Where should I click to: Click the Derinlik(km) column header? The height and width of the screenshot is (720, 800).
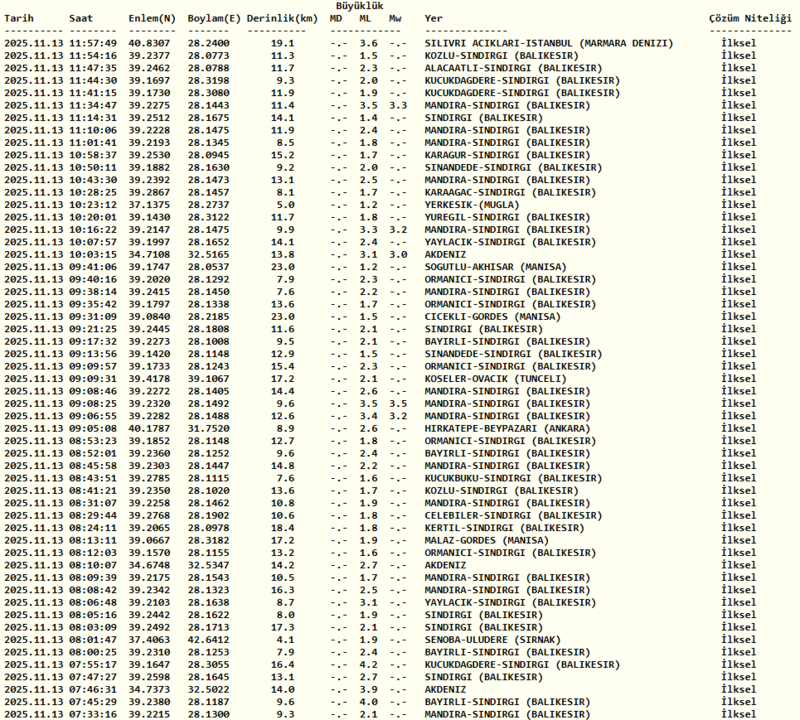(283, 19)
